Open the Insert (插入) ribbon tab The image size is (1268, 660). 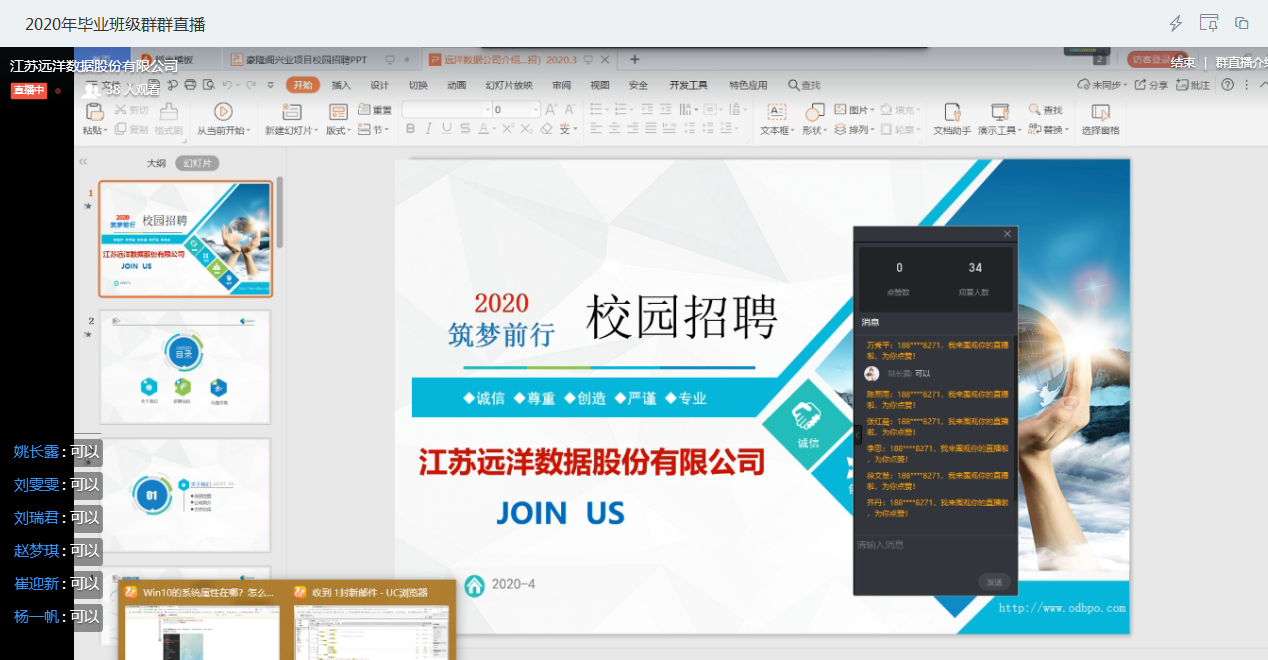click(x=341, y=85)
